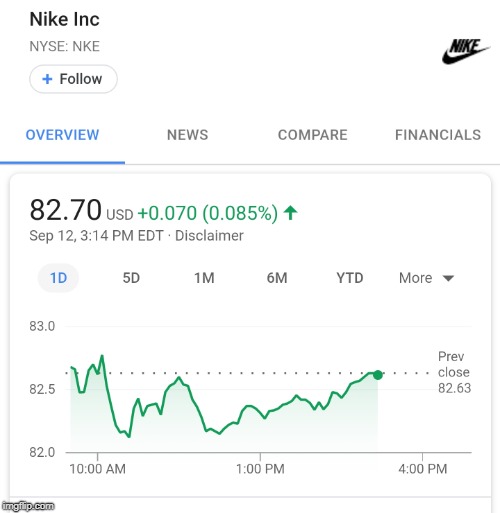
Task: Expand the More range dropdown
Action: click(x=426, y=278)
